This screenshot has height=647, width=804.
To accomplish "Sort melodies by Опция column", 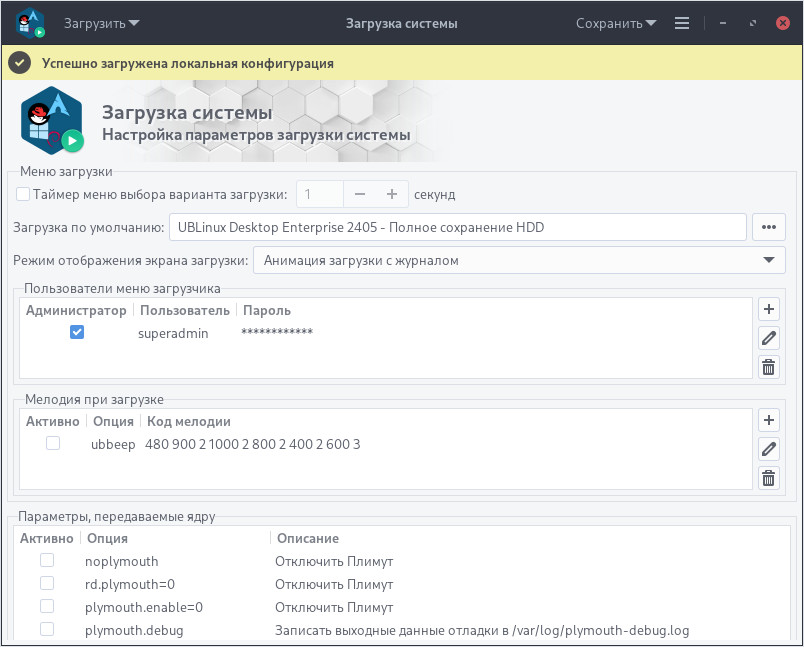I will pyautogui.click(x=113, y=421).
